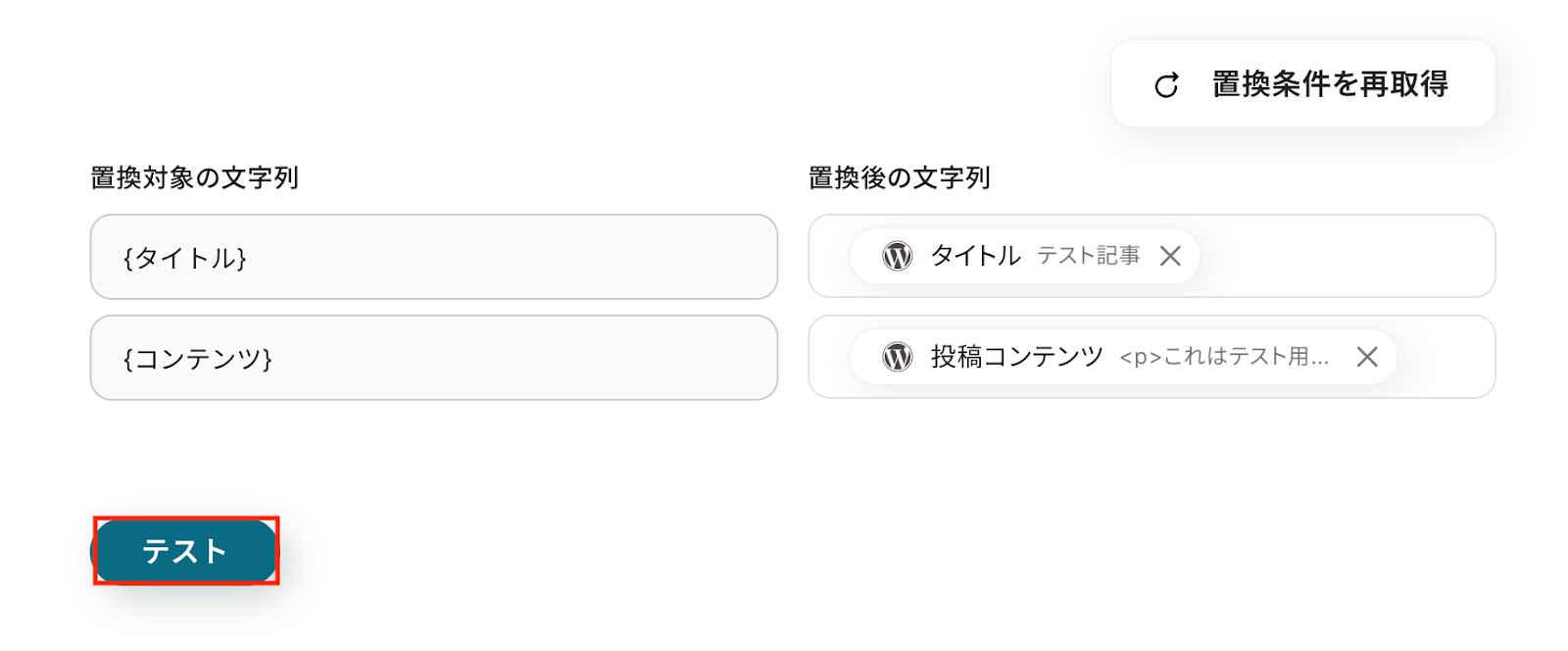Click the WordPress icon on タイトル chip

897,256
